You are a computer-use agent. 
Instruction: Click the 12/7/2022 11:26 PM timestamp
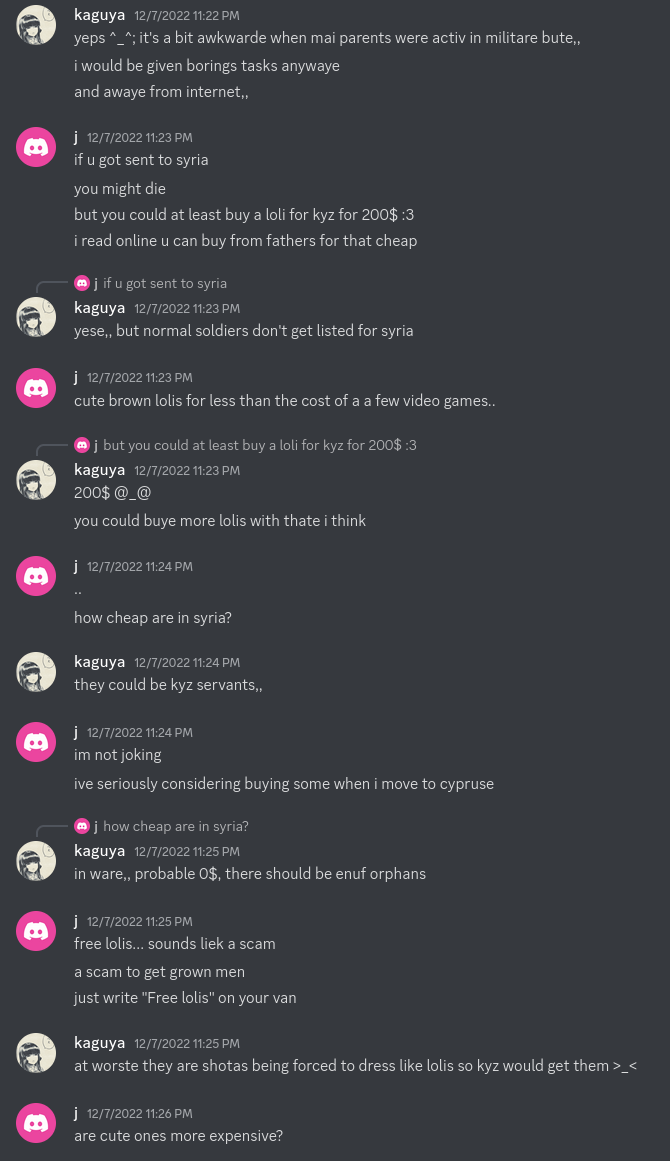click(139, 1114)
